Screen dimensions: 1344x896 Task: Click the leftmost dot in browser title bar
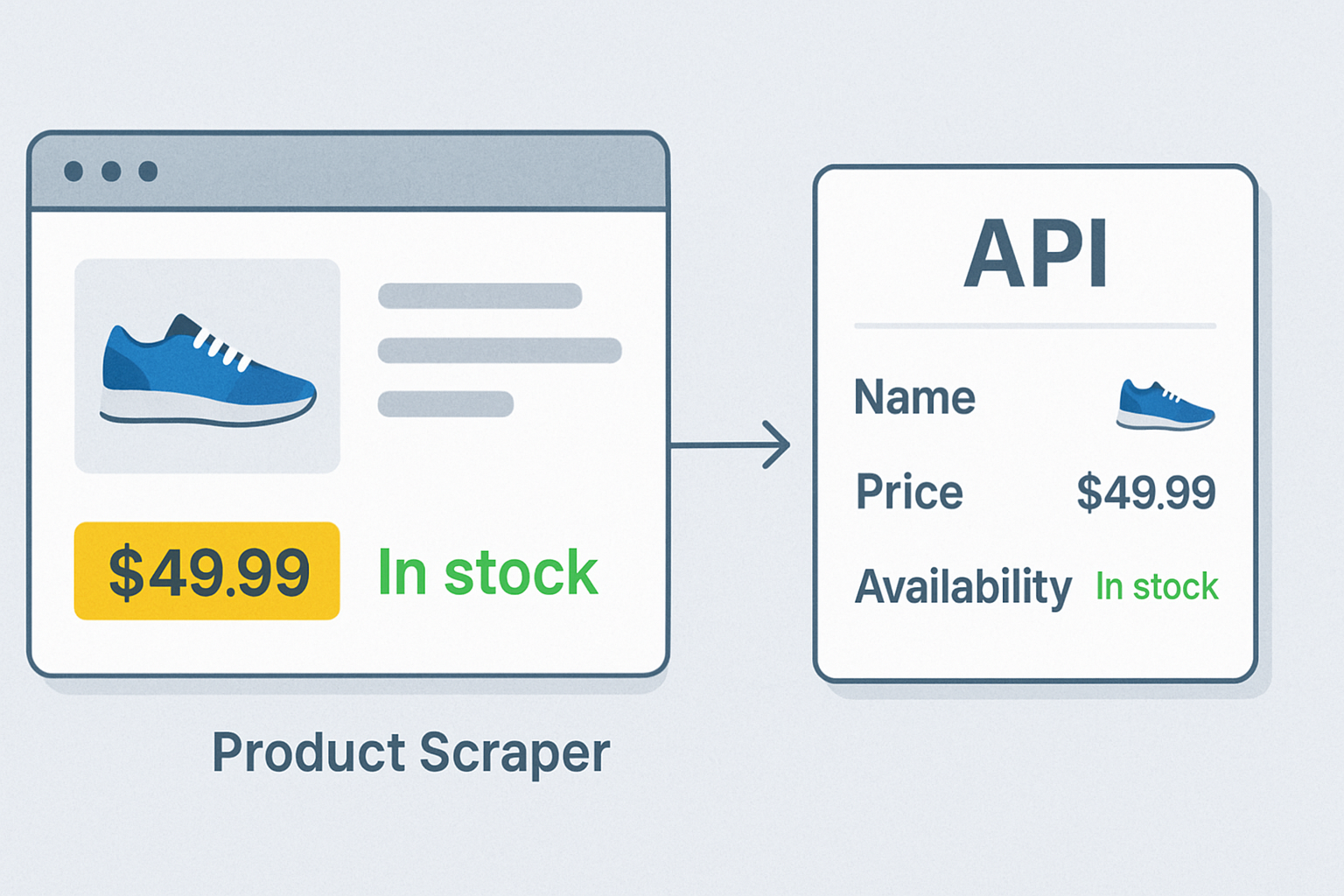tap(73, 171)
